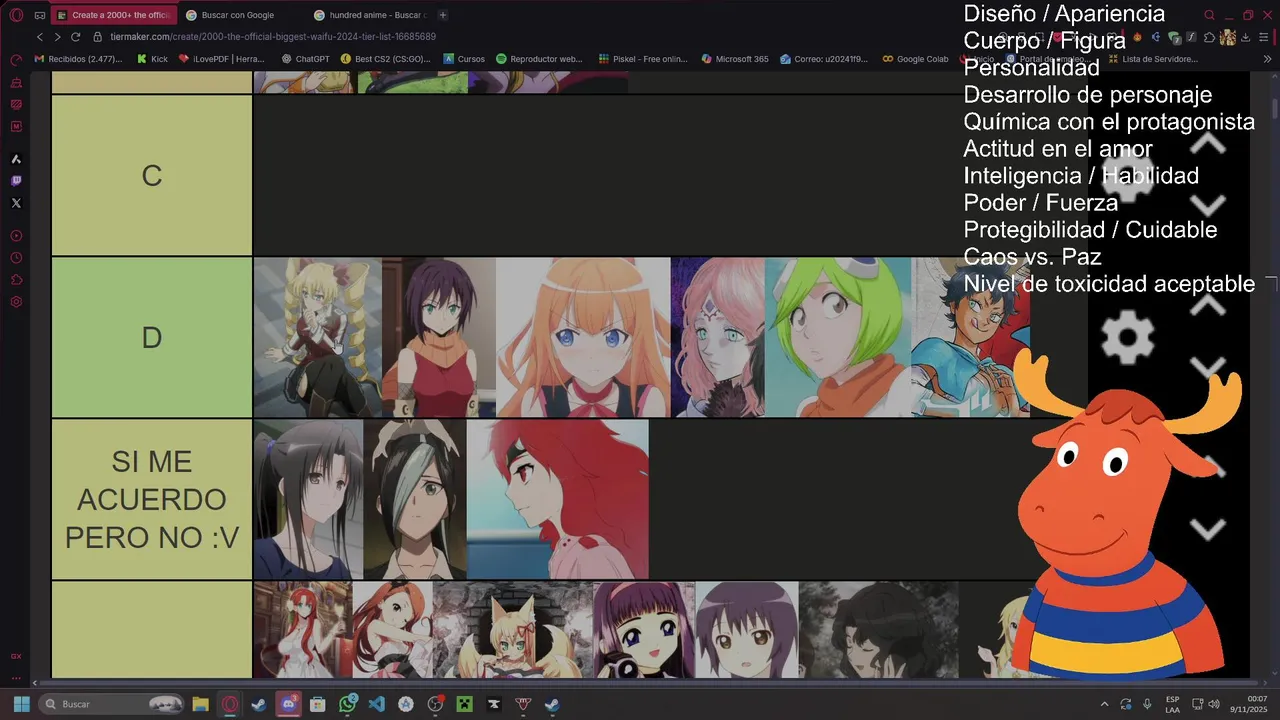Open the Cursos bookmark
Image resolution: width=1280 pixels, height=720 pixels.
click(x=464, y=59)
